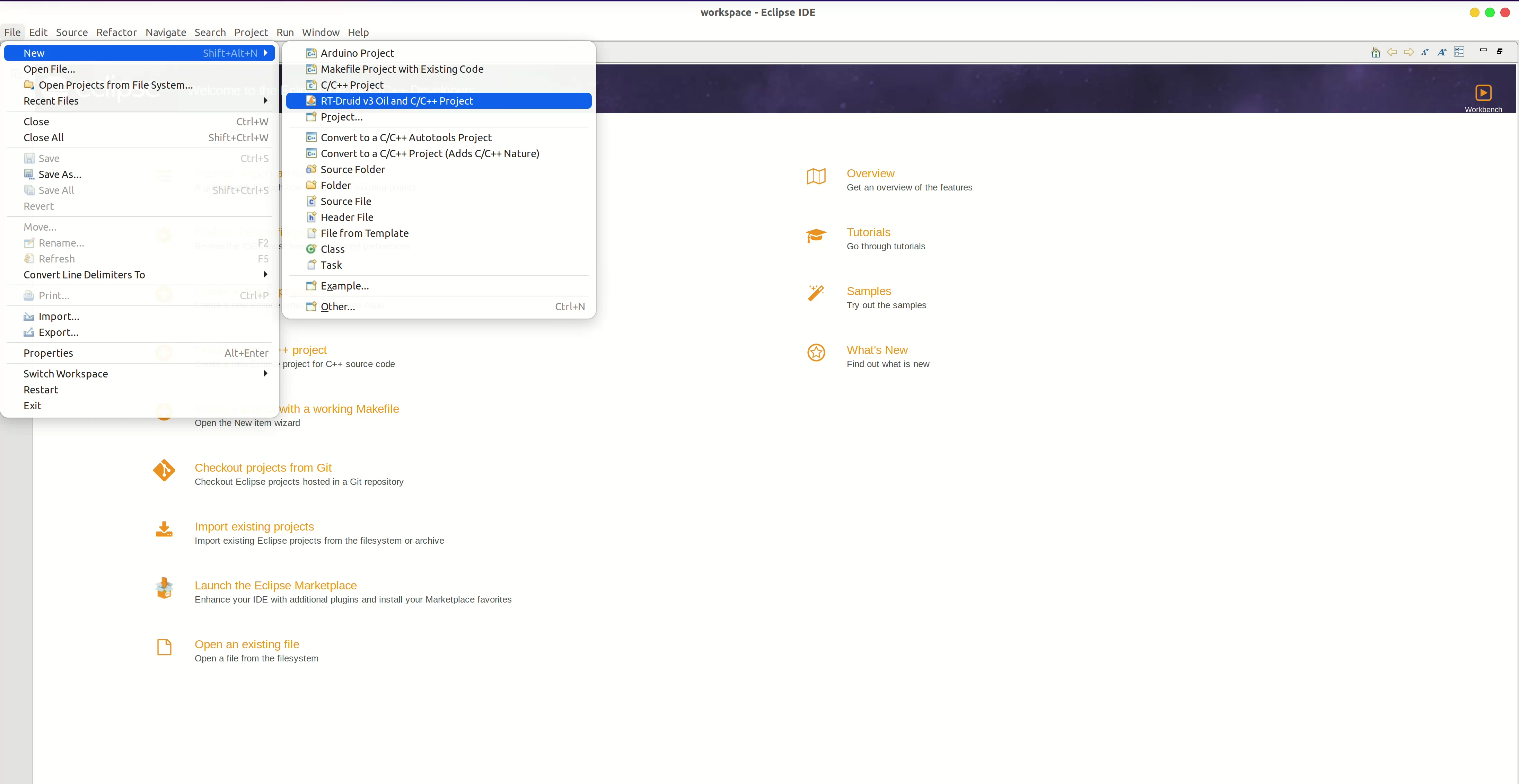Open the What's New link
The width and height of the screenshot is (1519, 784).
pyautogui.click(x=877, y=350)
